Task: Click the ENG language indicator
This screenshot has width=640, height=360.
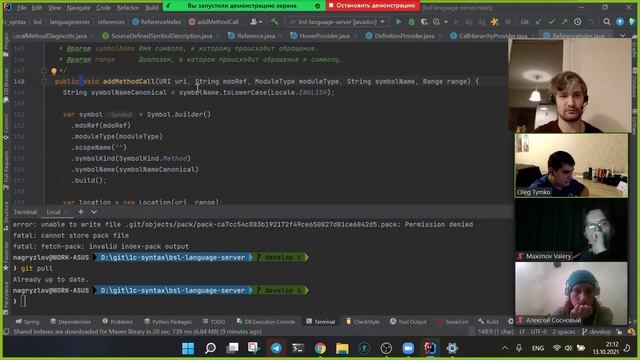Action: tap(538, 348)
